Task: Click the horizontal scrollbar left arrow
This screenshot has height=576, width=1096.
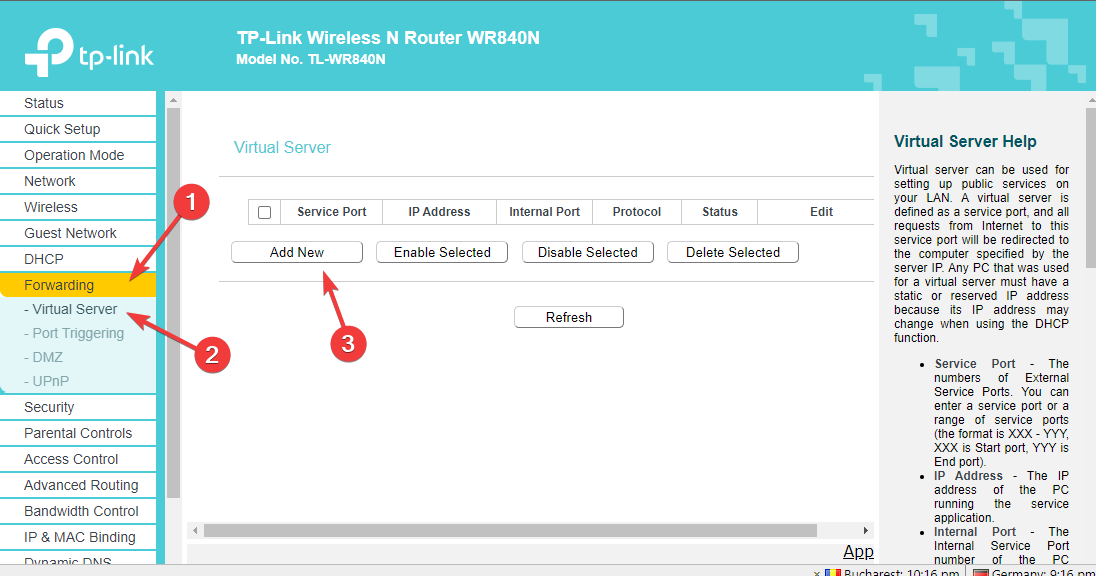Action: point(195,531)
